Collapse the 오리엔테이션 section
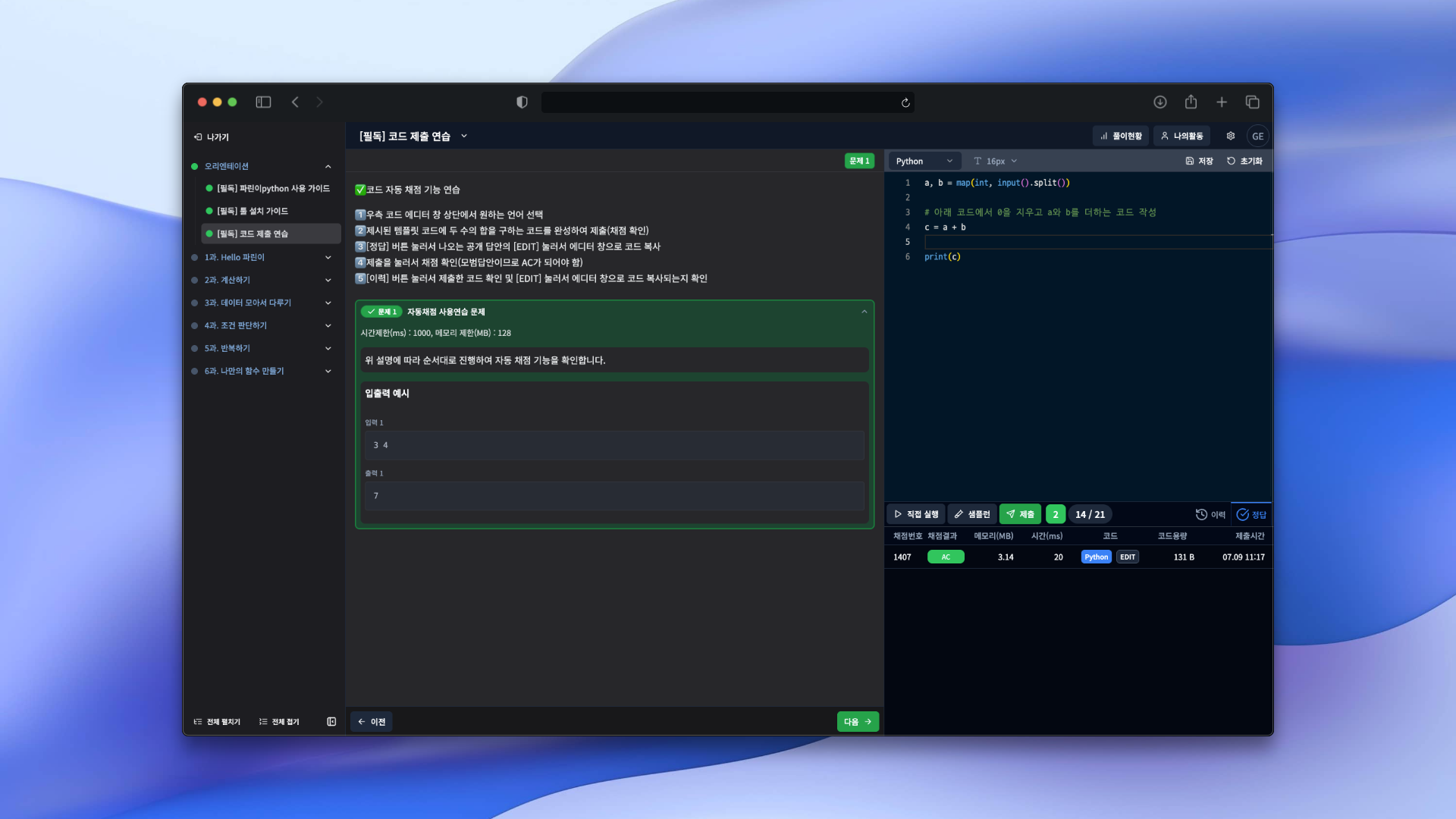 click(328, 166)
